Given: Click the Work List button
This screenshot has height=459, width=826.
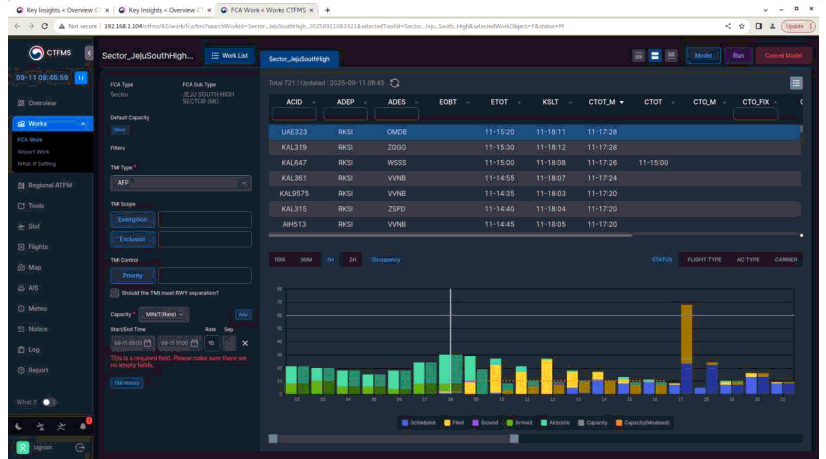Looking at the screenshot, I should pos(230,56).
